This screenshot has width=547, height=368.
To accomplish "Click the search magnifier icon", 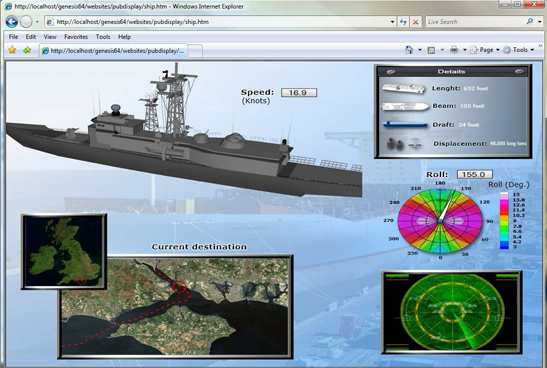I will pos(530,21).
